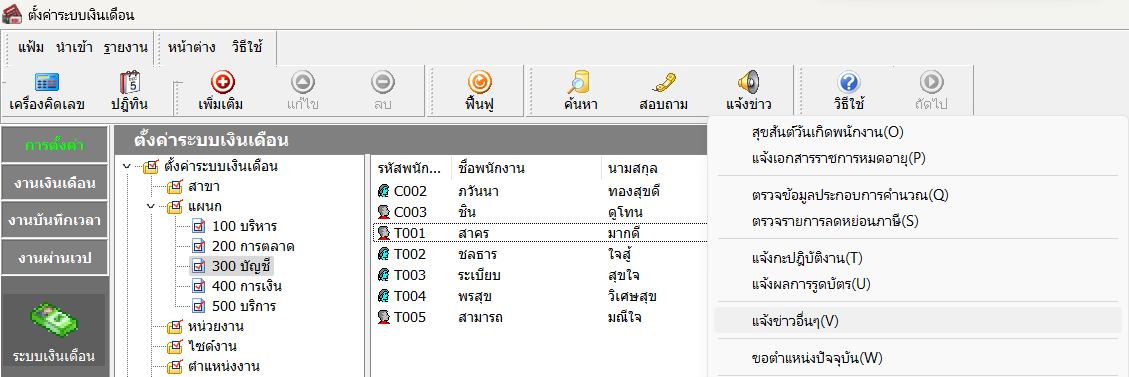Click employee icon for T003 row
The width and height of the screenshot is (1129, 377).
[384, 275]
